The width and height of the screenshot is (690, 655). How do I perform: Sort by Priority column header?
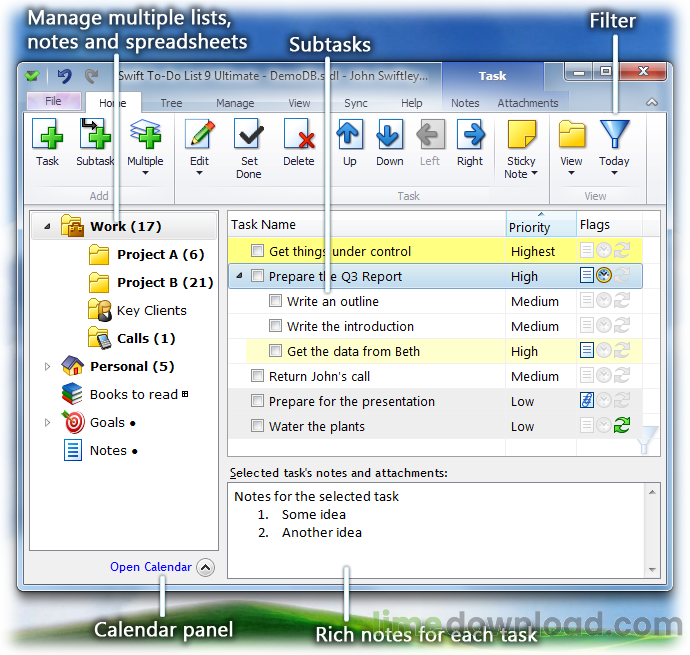point(541,224)
